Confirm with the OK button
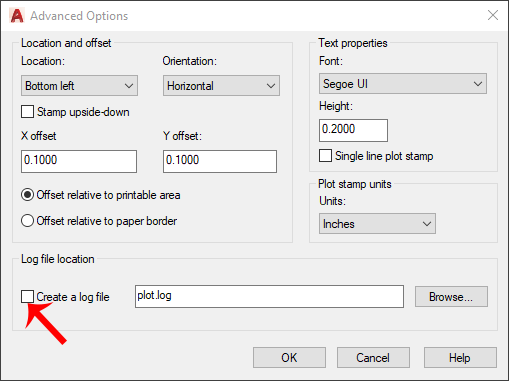 289,358
